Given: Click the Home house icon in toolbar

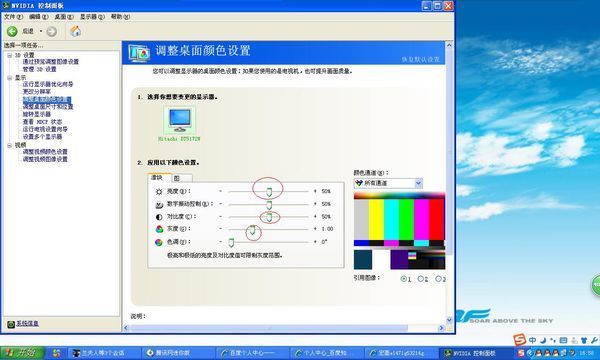Looking at the screenshot, I should 75,31.
